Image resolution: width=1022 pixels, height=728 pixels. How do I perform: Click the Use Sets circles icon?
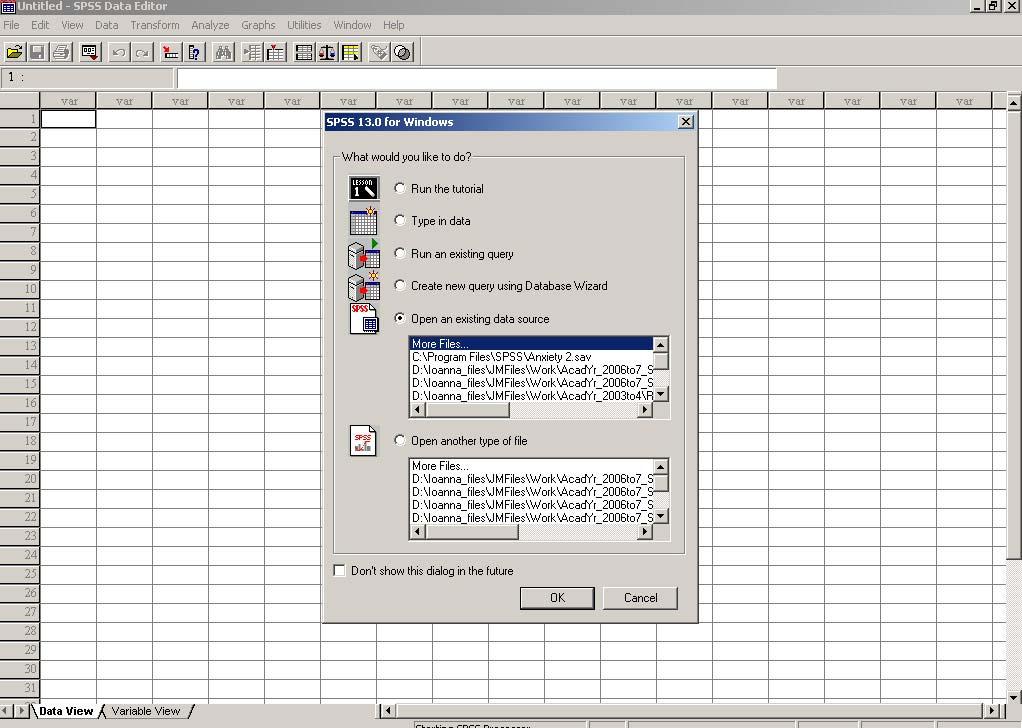(x=403, y=52)
